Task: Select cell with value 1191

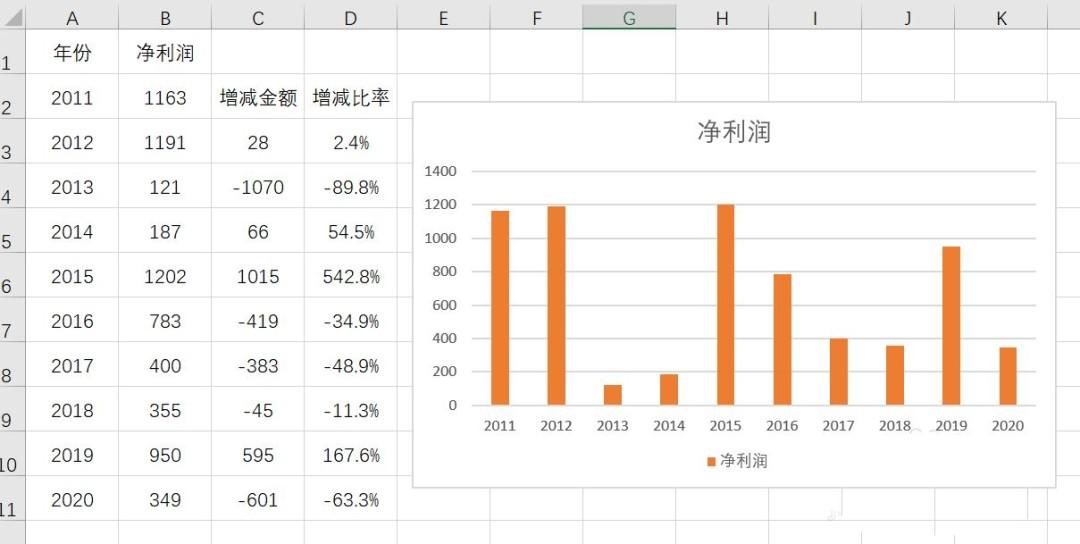Action: pos(165,143)
